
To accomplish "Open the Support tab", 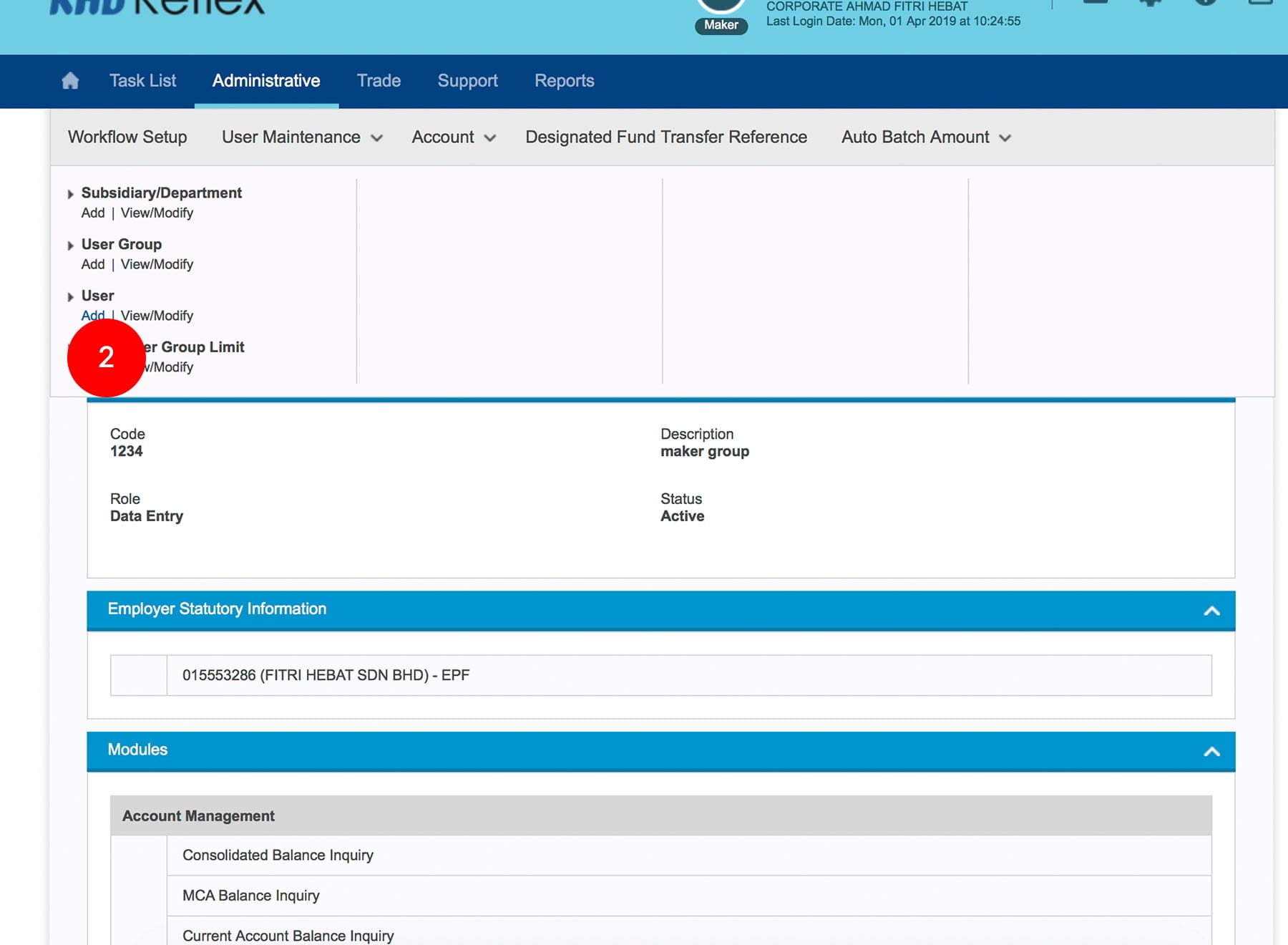I will pyautogui.click(x=467, y=81).
